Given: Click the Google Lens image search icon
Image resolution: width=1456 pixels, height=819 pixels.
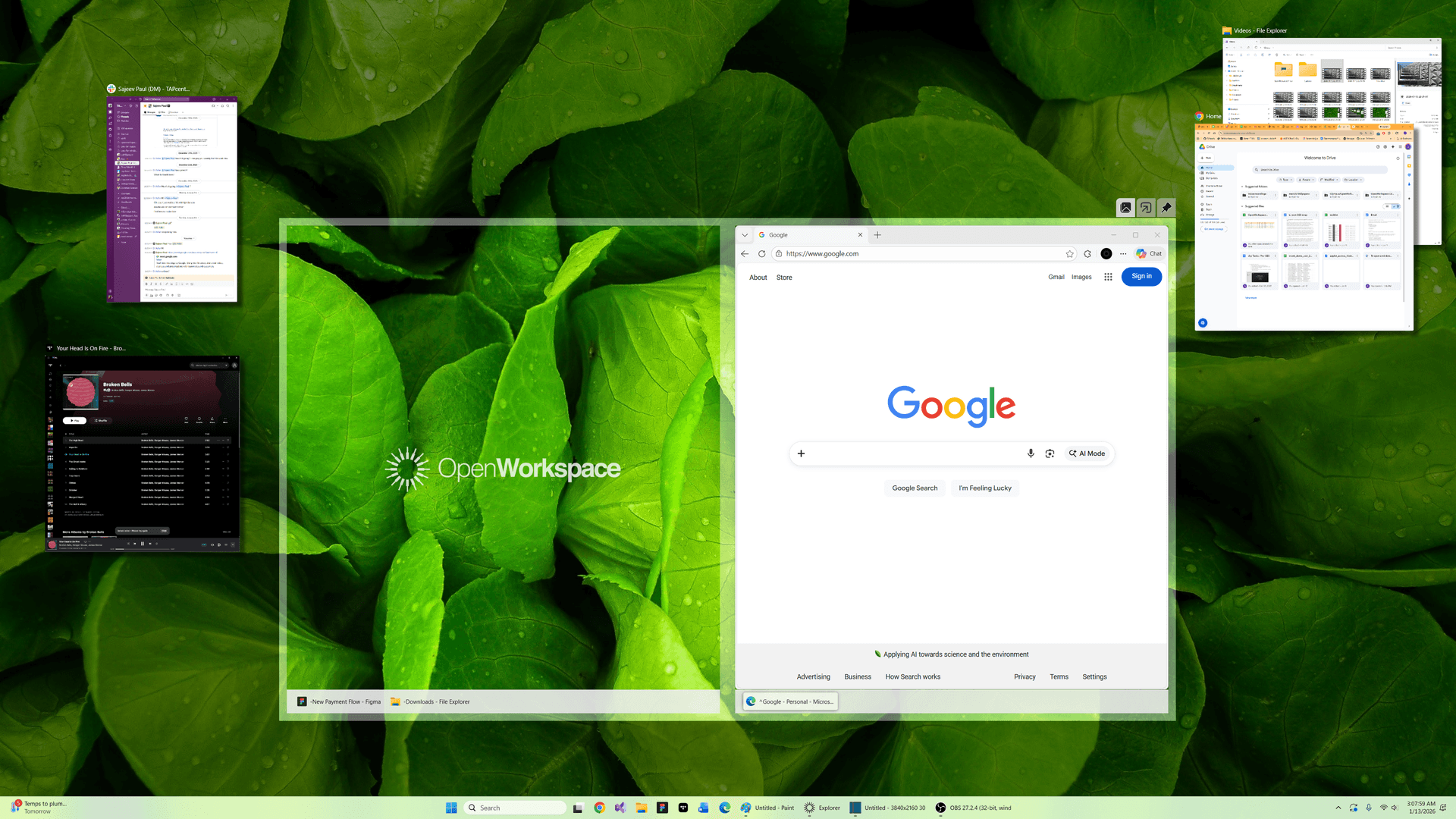Looking at the screenshot, I should [1050, 453].
